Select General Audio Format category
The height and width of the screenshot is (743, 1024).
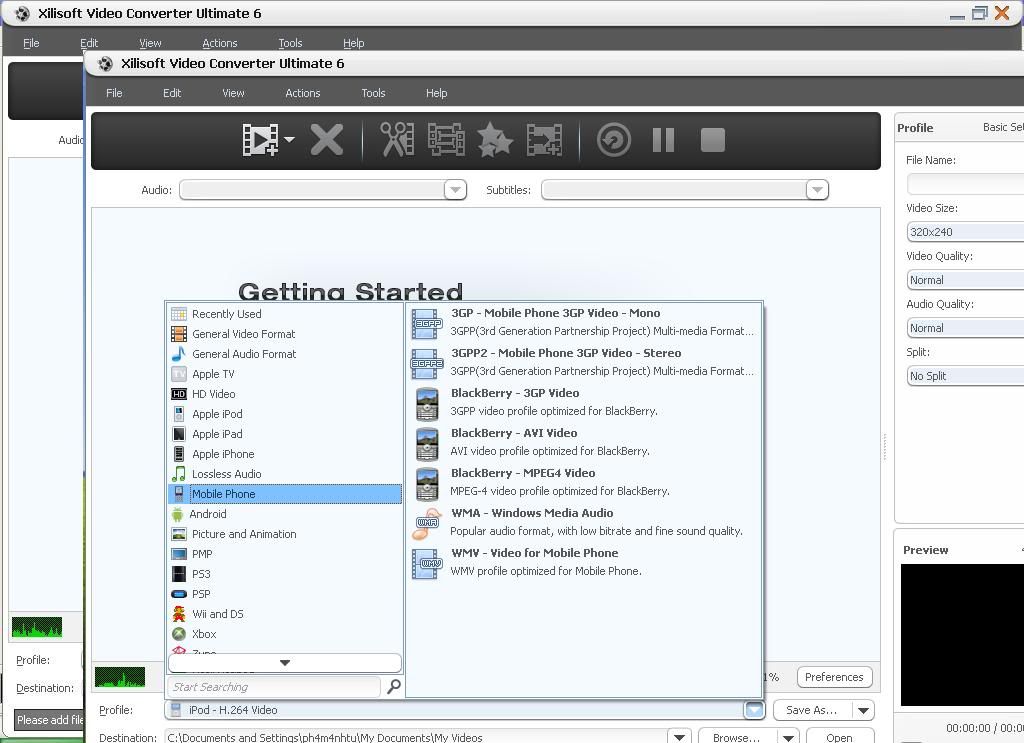[x=285, y=354]
